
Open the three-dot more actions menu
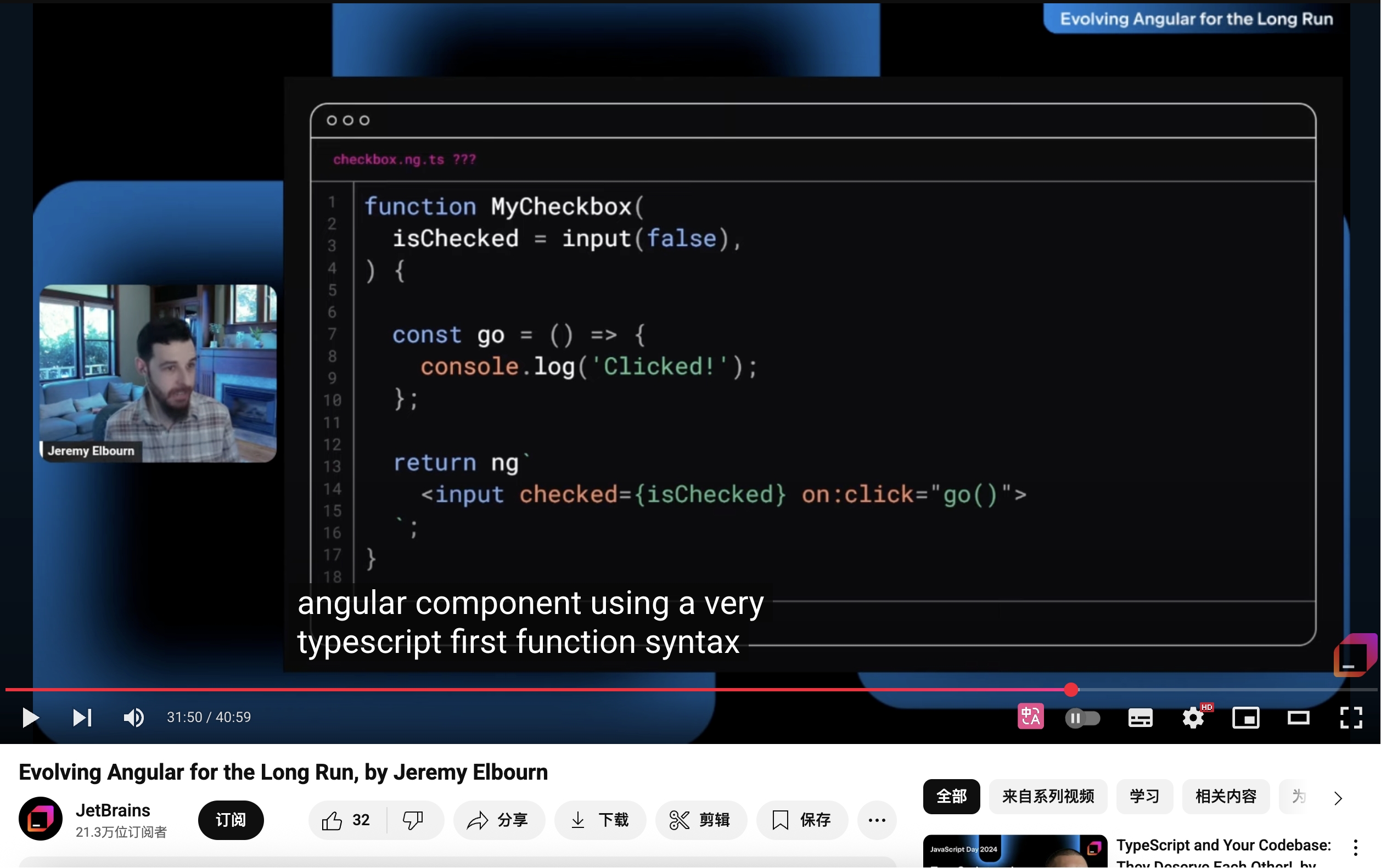[x=877, y=820]
